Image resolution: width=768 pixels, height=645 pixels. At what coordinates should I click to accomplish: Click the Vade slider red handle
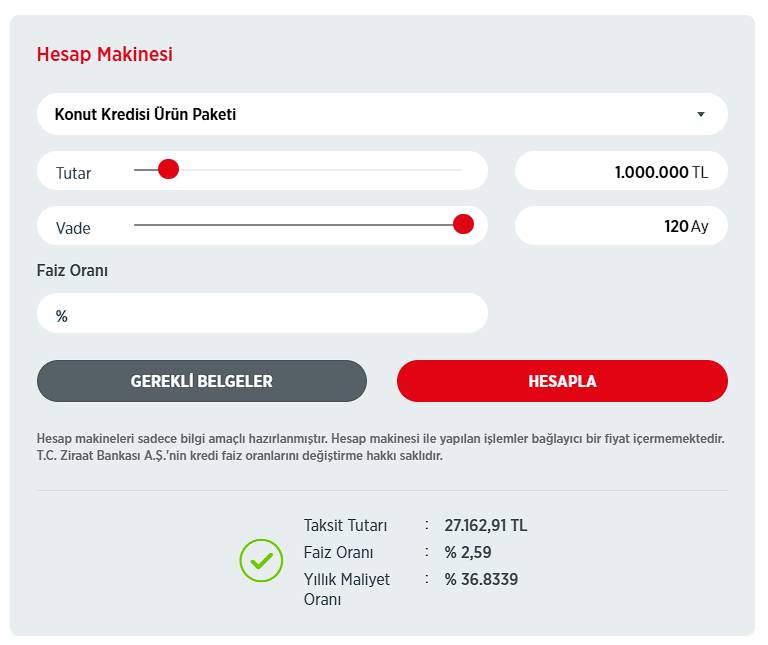tap(463, 224)
